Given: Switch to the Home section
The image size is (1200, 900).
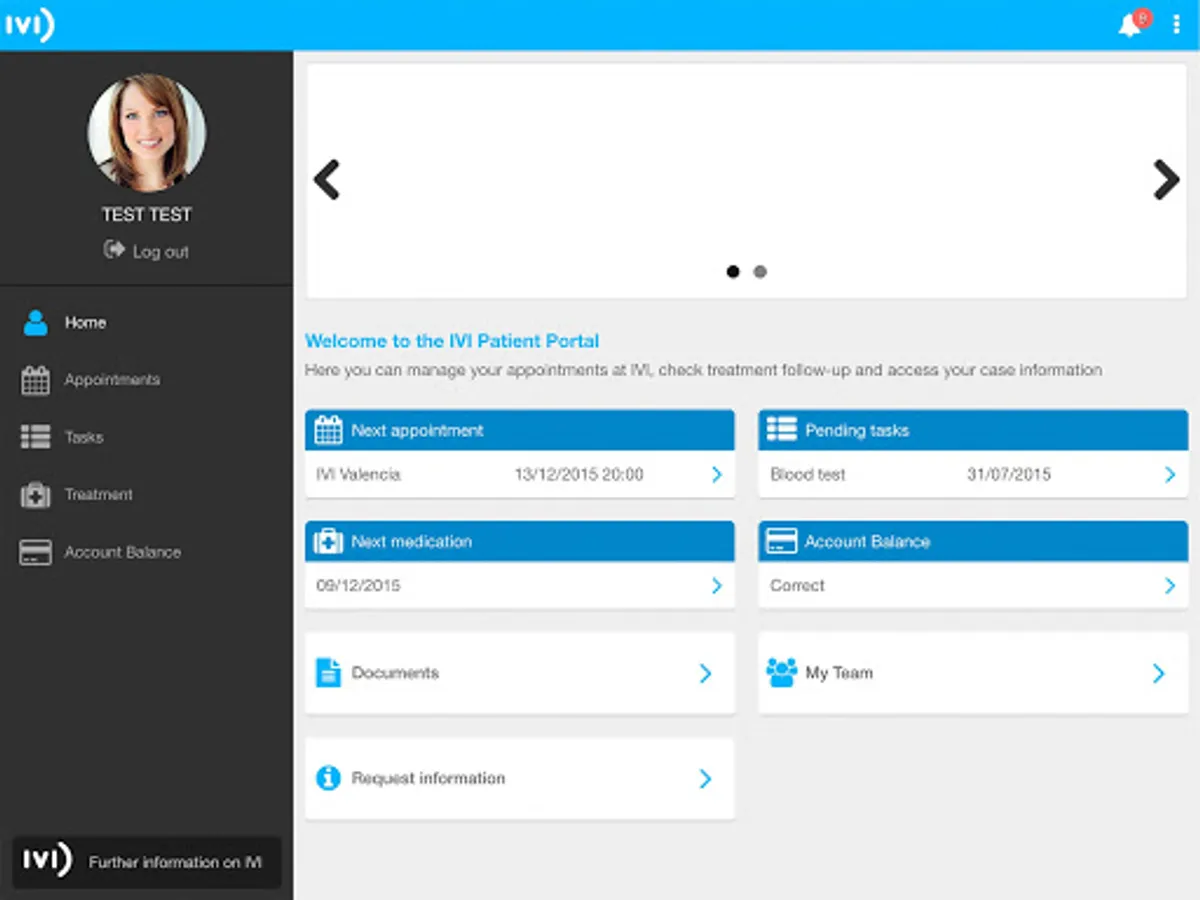Looking at the screenshot, I should 85,322.
